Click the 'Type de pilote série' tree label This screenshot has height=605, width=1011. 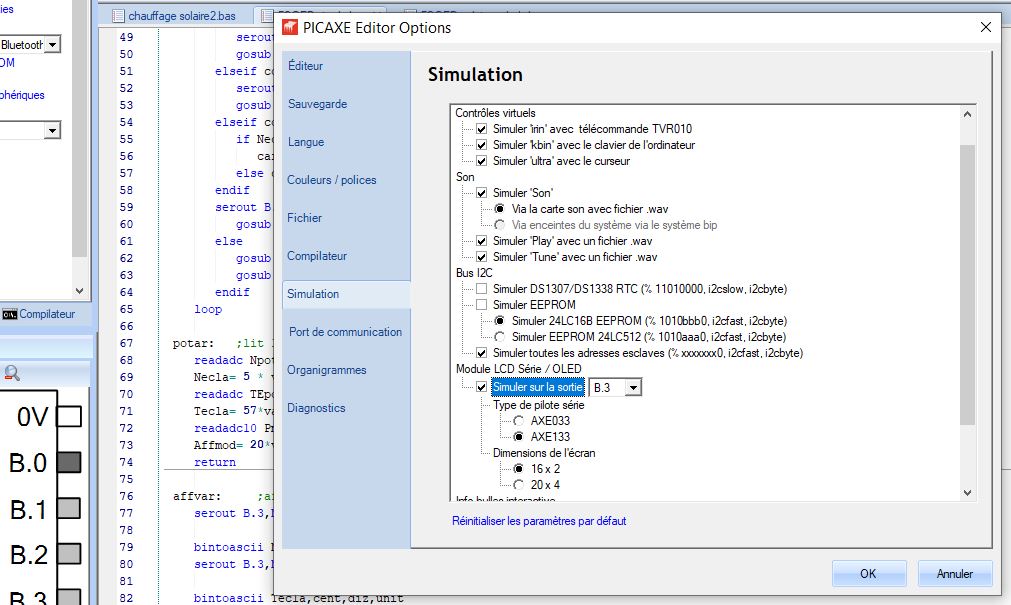coord(539,405)
